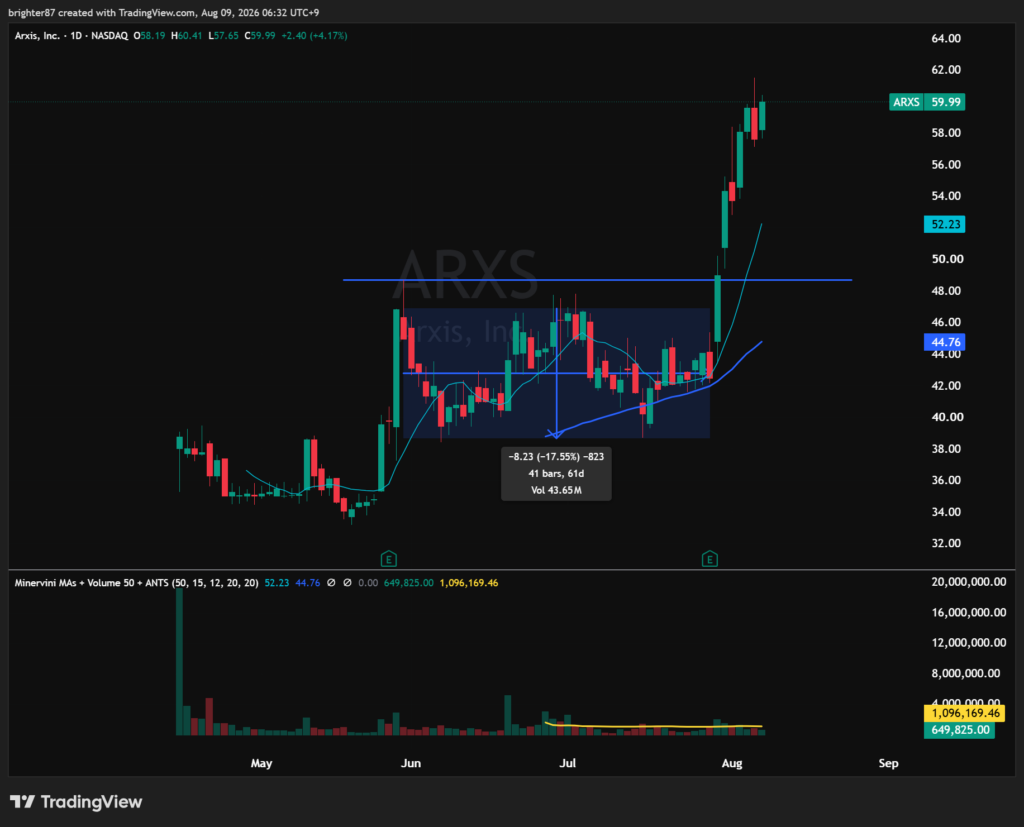Click the 'Vol 43.65M' measurement text
1024x827 pixels.
tap(556, 490)
